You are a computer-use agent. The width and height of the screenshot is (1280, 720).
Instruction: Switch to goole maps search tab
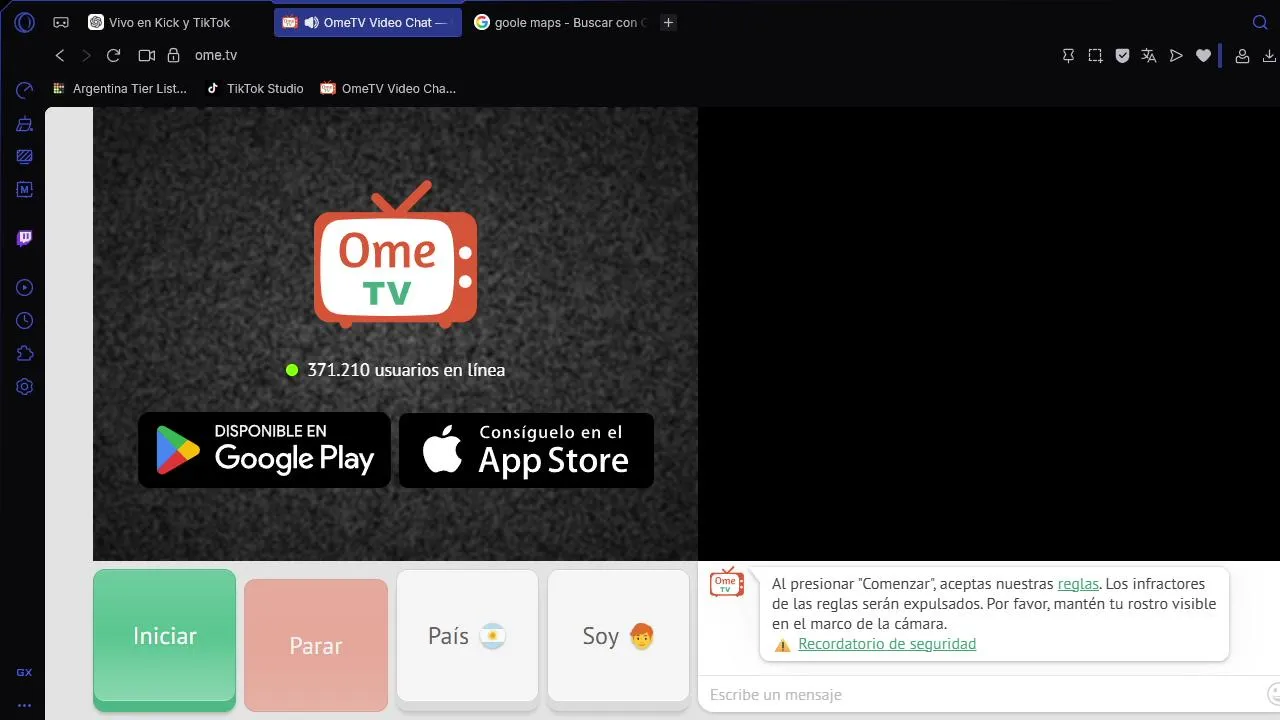(x=560, y=22)
